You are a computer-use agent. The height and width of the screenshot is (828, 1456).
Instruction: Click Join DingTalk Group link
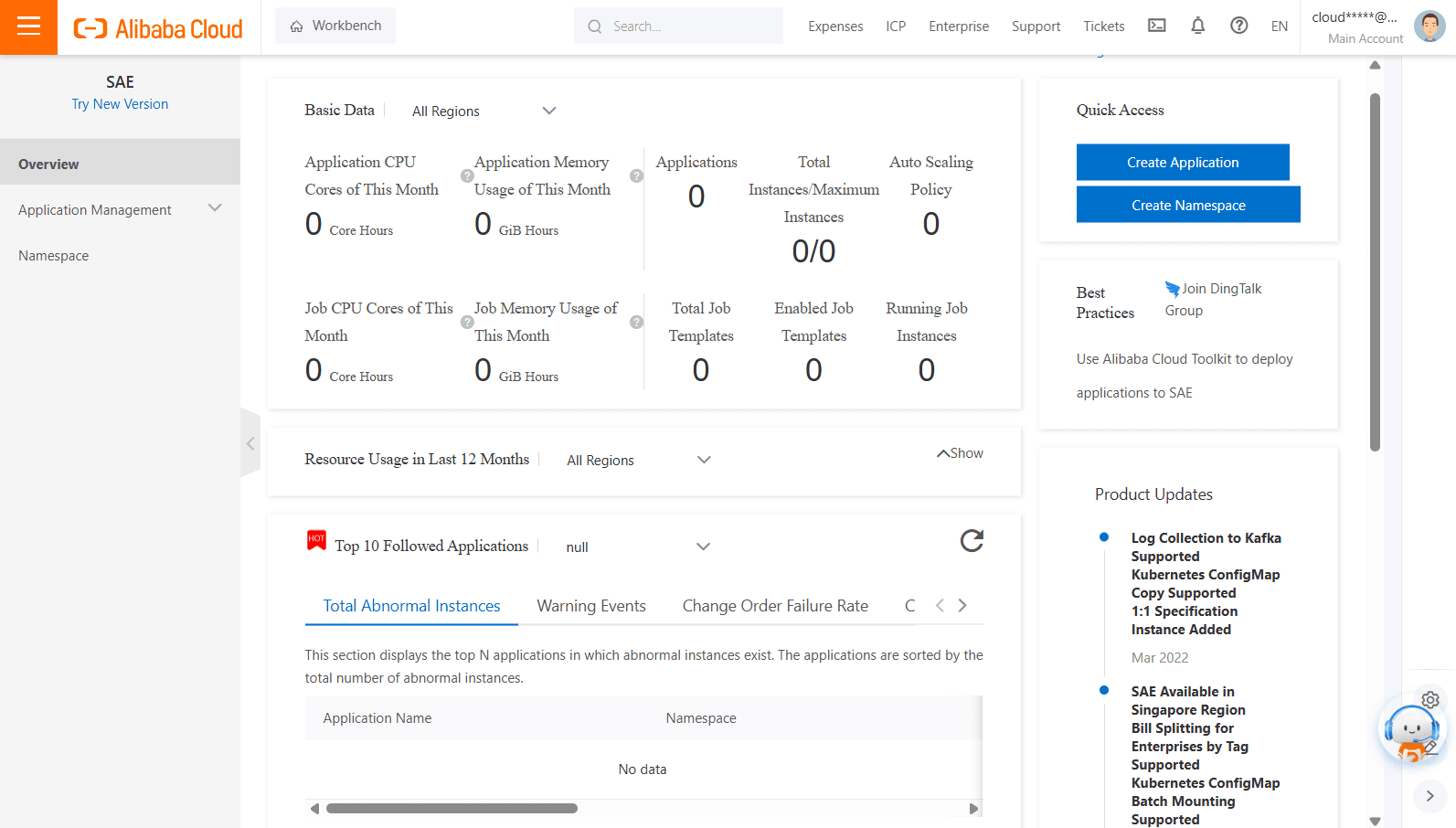click(x=1214, y=300)
